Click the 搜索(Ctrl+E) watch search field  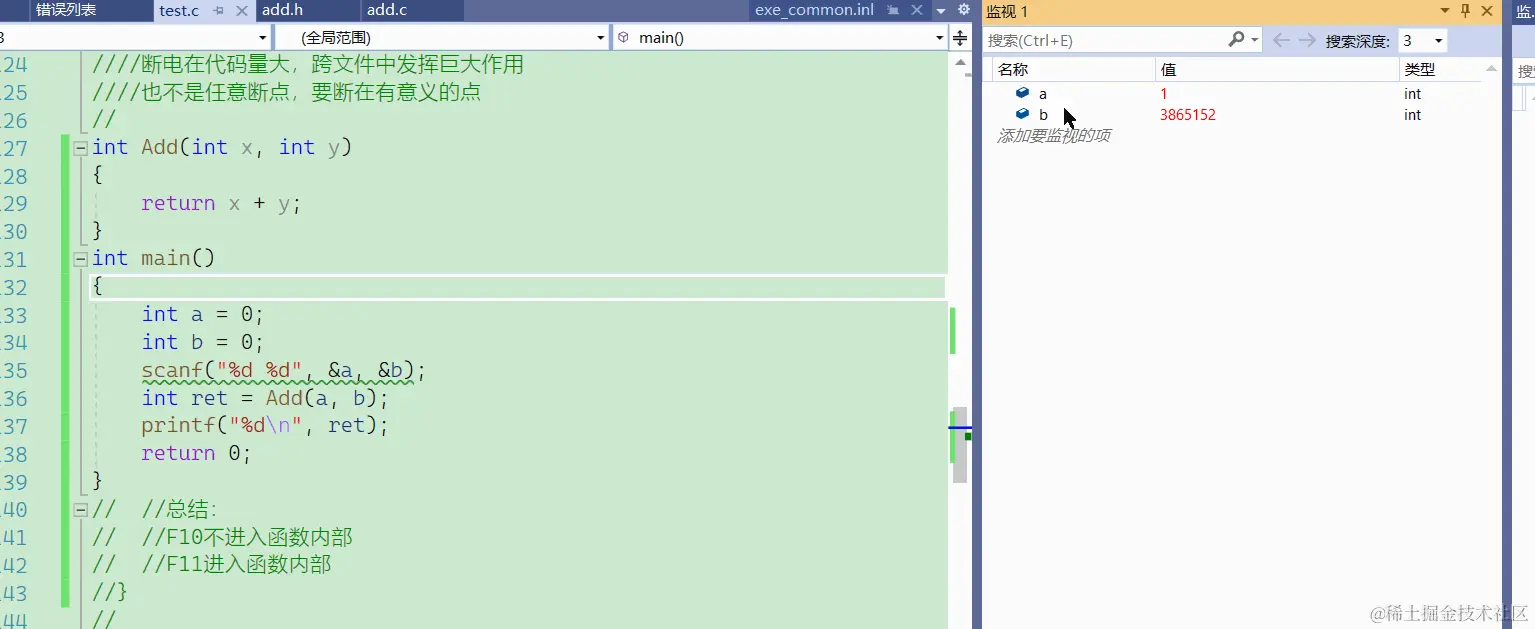[x=1105, y=40]
